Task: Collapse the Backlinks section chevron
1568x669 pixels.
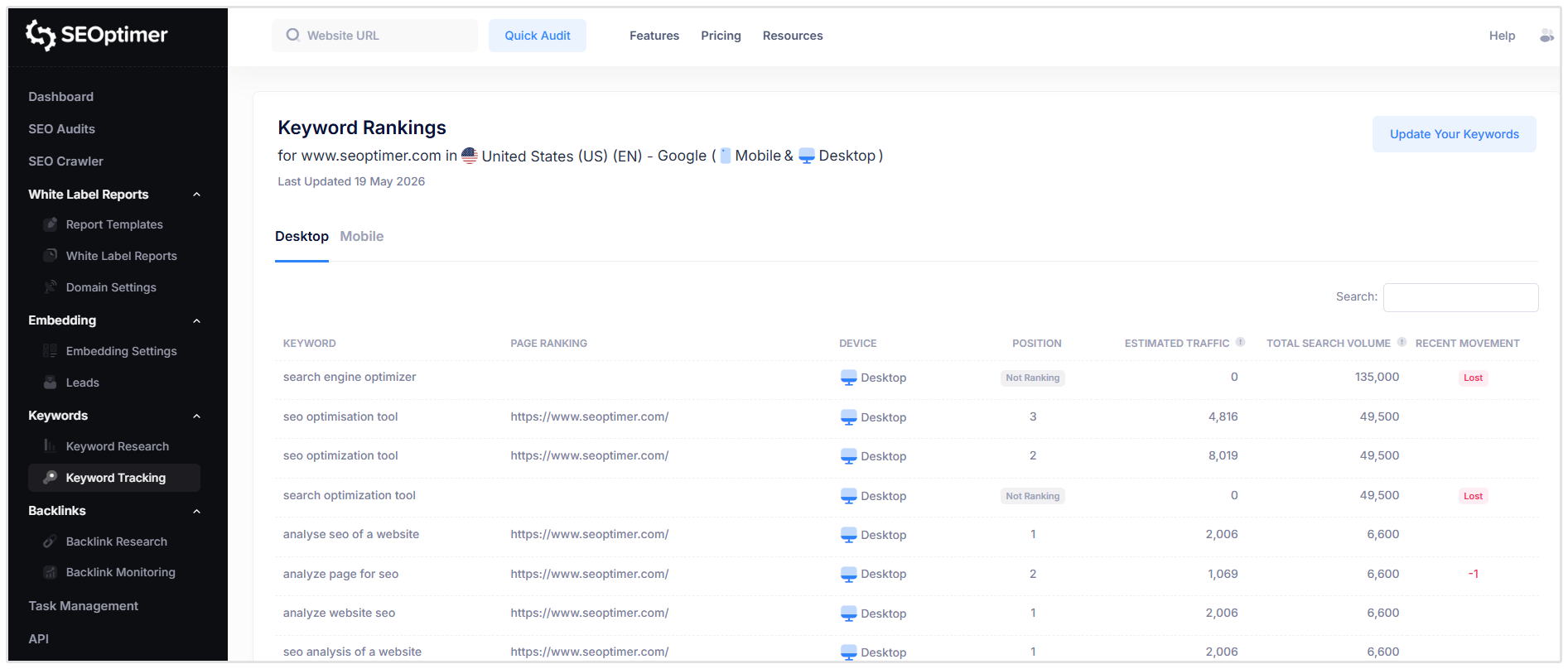Action: 196,512
